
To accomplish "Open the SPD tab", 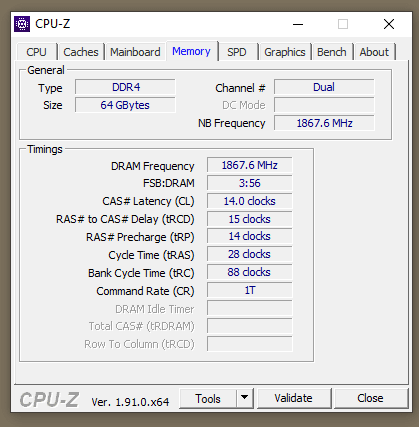I will point(237,52).
